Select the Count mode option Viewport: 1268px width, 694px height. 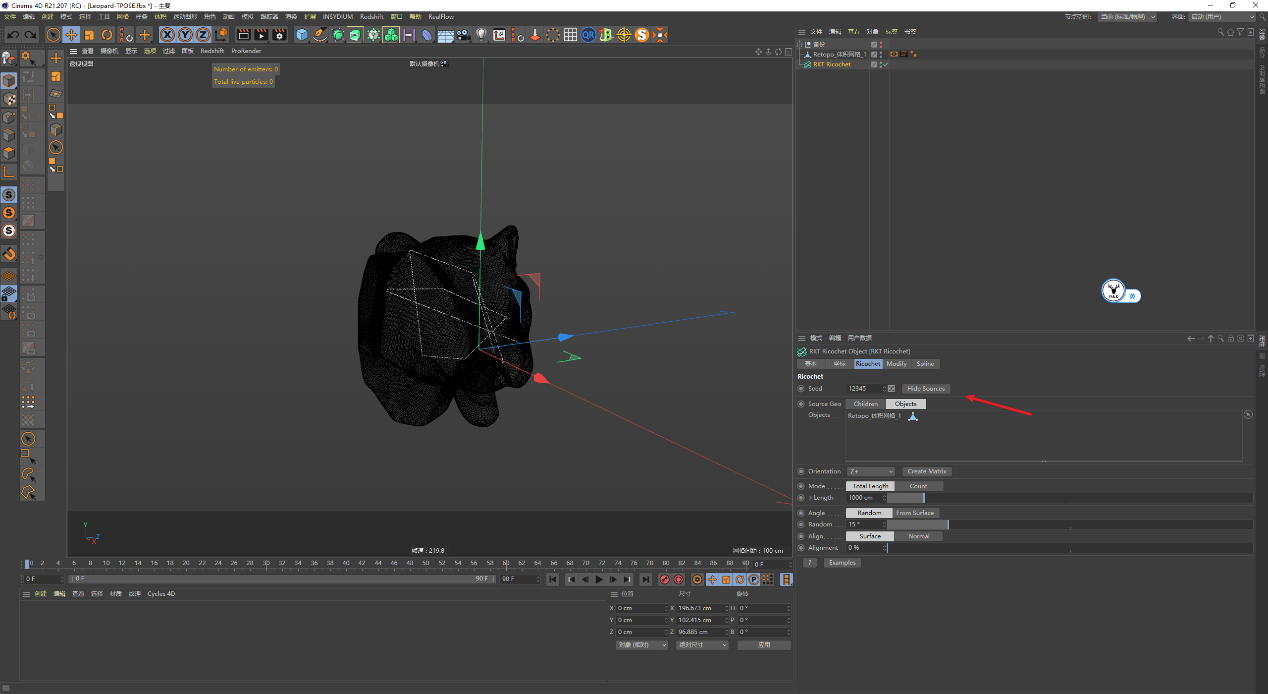pos(918,486)
